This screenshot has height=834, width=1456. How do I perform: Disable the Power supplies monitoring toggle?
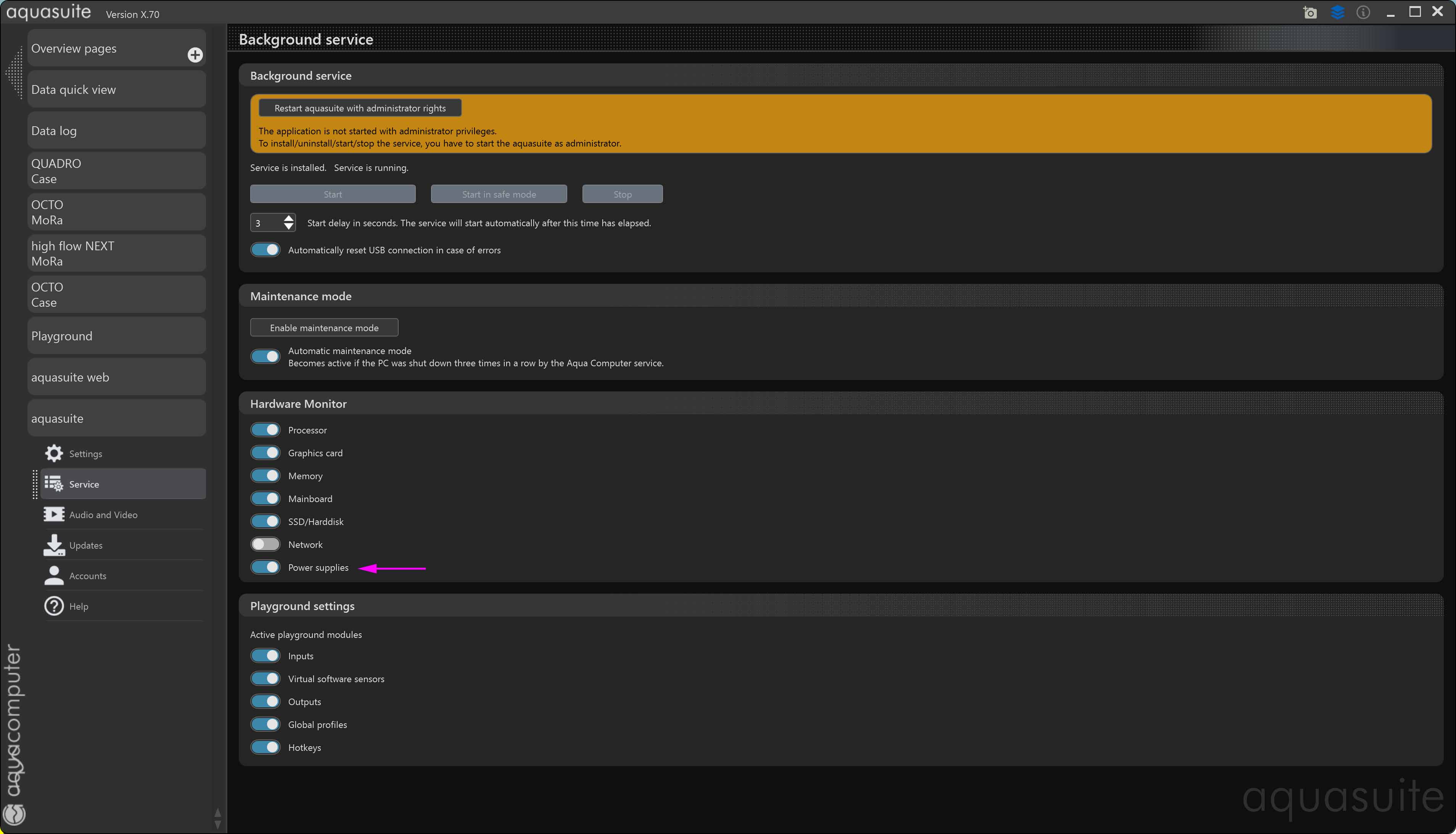tap(265, 567)
